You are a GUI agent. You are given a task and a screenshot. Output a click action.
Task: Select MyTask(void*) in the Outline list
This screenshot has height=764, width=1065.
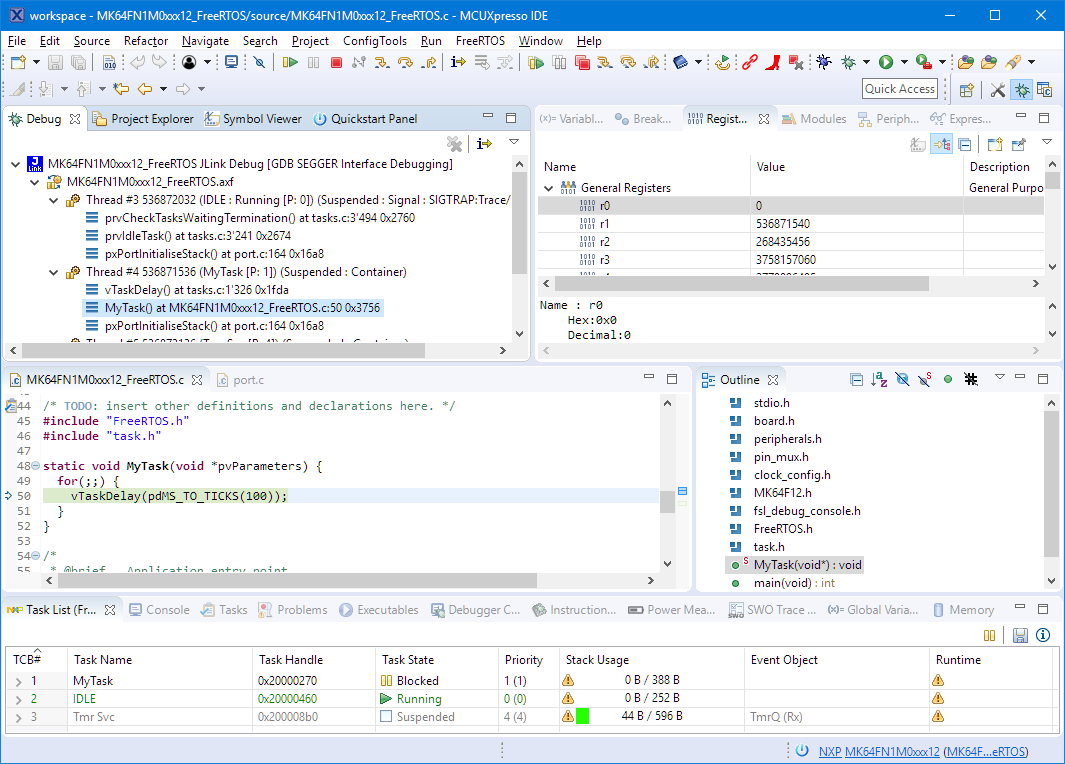pyautogui.click(x=807, y=565)
